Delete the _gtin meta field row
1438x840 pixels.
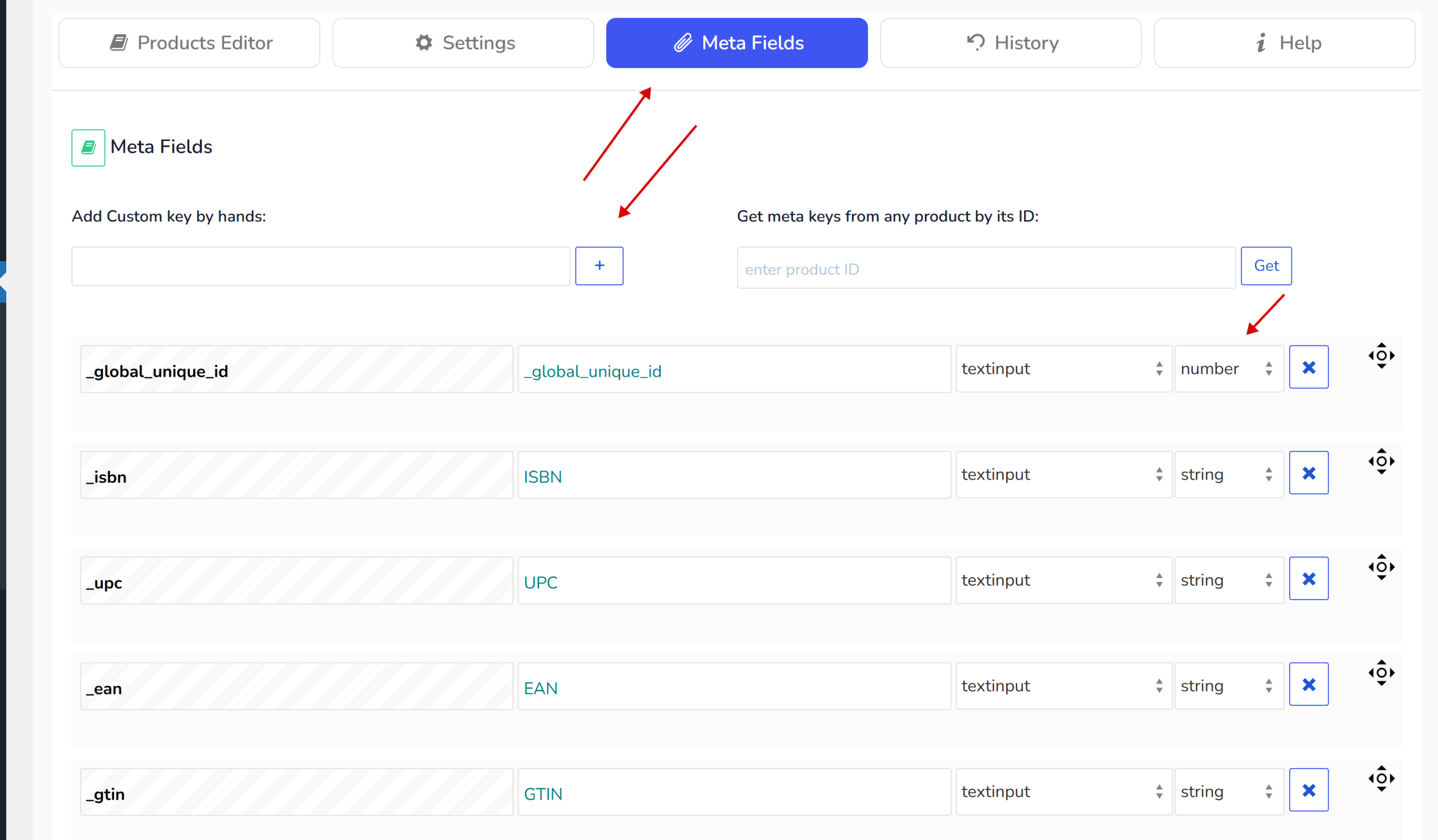tap(1308, 790)
